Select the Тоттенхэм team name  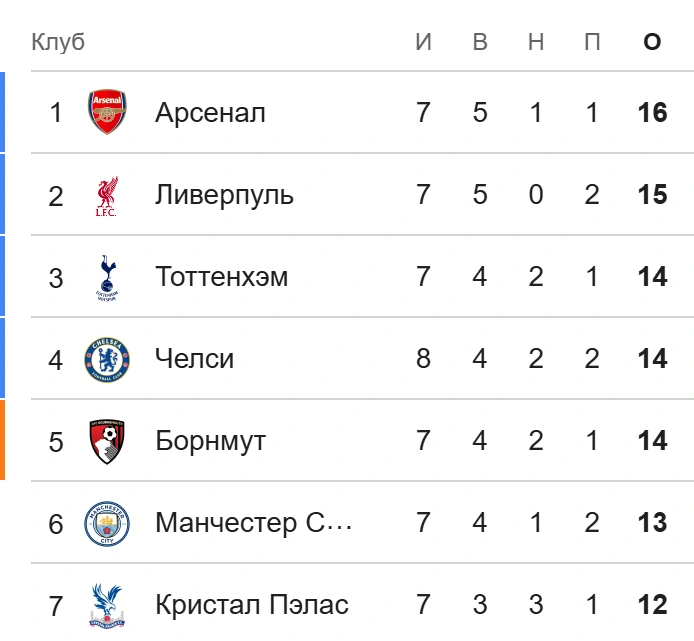pyautogui.click(x=221, y=276)
